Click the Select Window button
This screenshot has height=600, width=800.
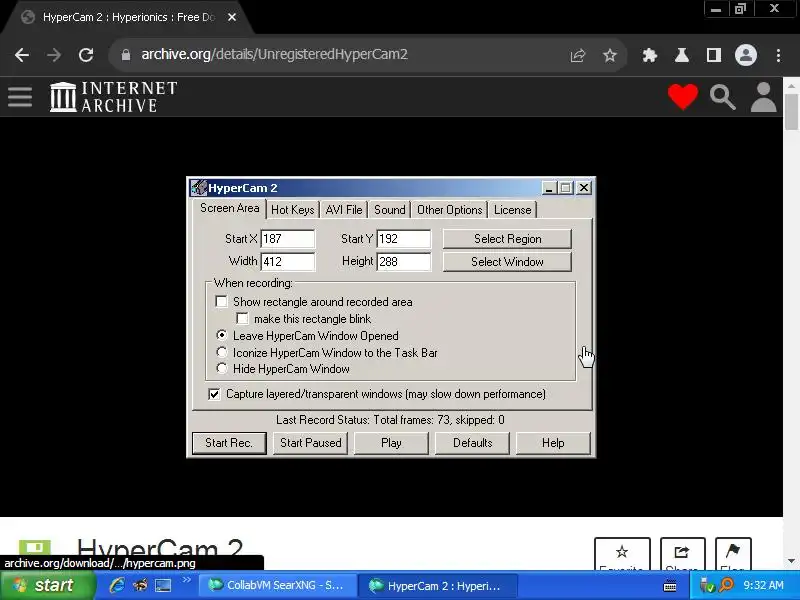(507, 262)
